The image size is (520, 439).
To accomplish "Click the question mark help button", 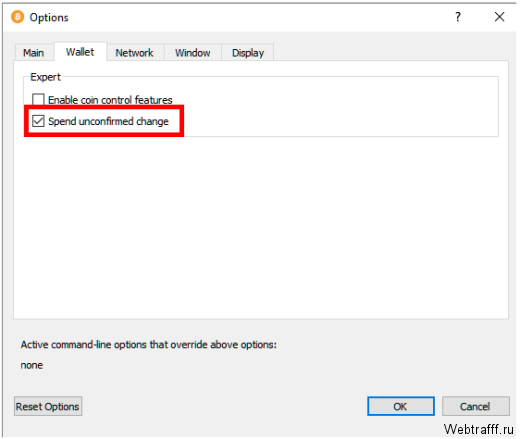I will 458,17.
